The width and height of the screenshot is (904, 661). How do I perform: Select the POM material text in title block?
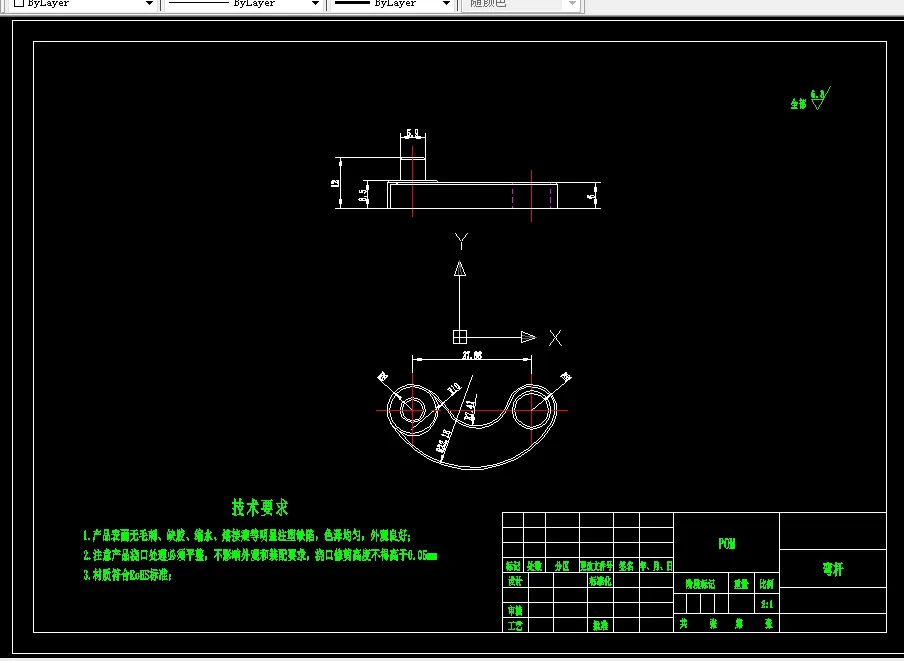point(726,543)
